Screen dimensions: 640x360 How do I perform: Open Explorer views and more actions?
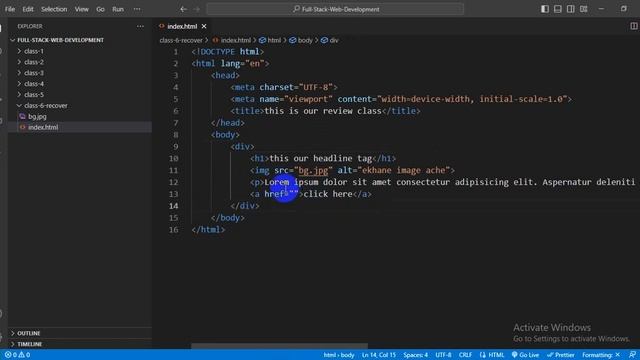[x=140, y=26]
